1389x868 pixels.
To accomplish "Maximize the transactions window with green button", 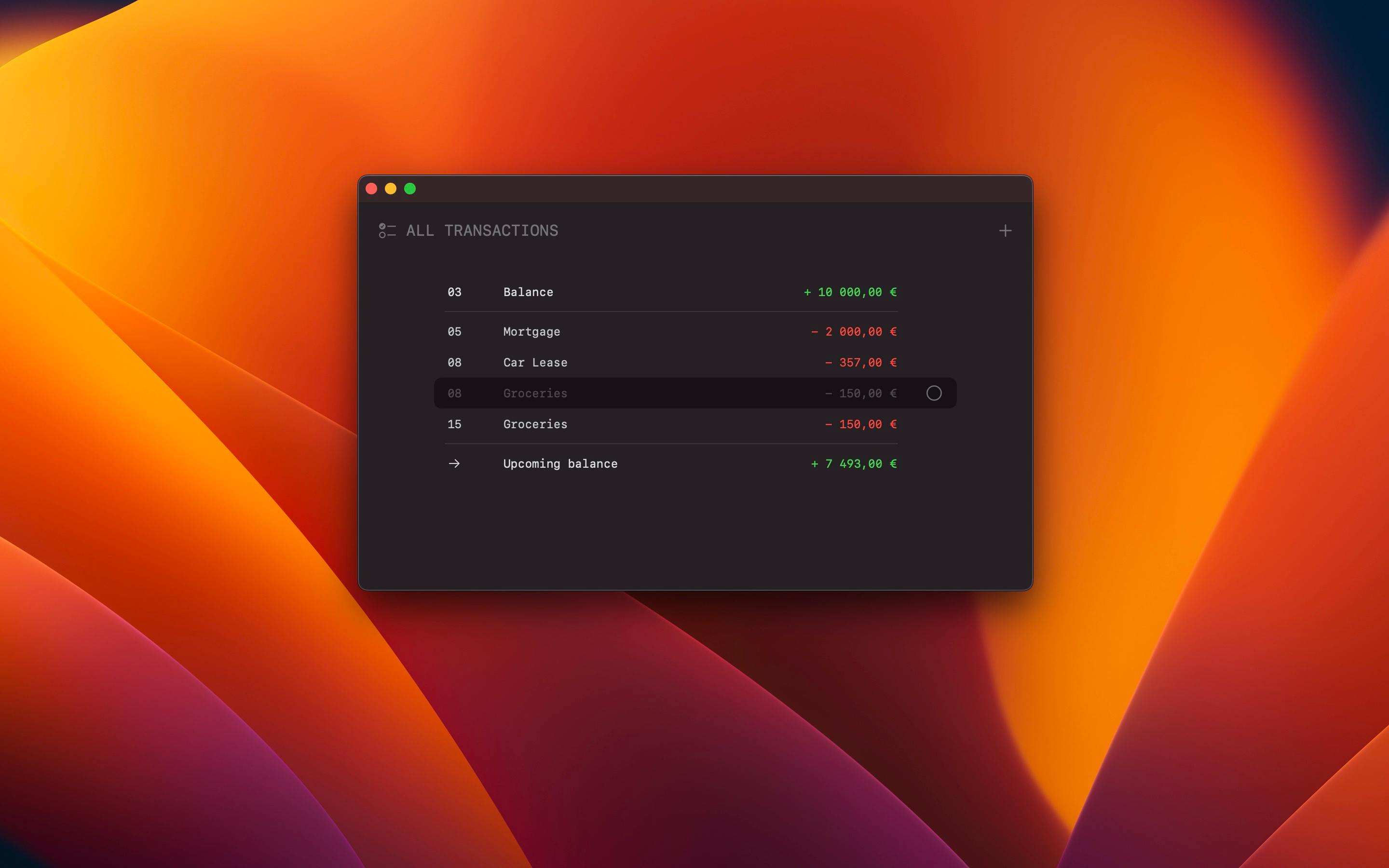I will pos(410,189).
